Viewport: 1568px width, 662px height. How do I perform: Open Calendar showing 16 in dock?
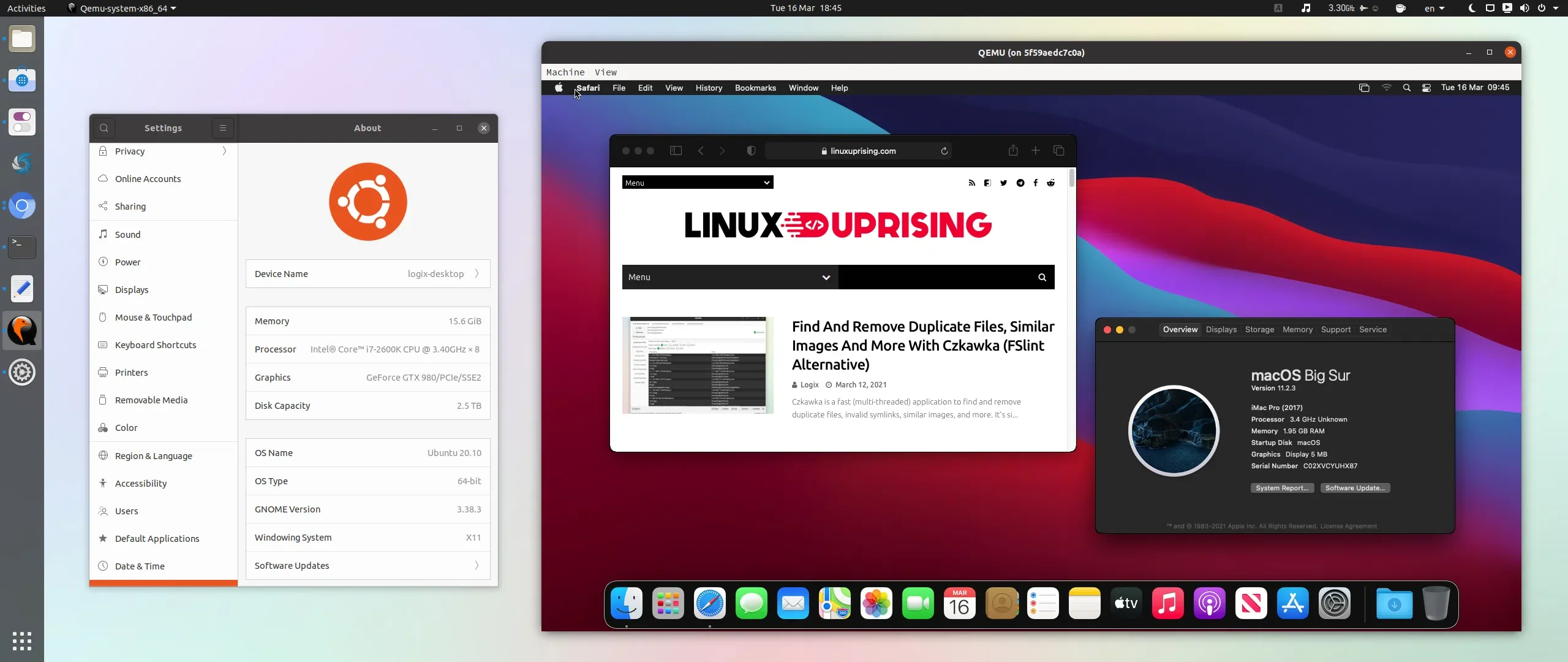point(960,604)
